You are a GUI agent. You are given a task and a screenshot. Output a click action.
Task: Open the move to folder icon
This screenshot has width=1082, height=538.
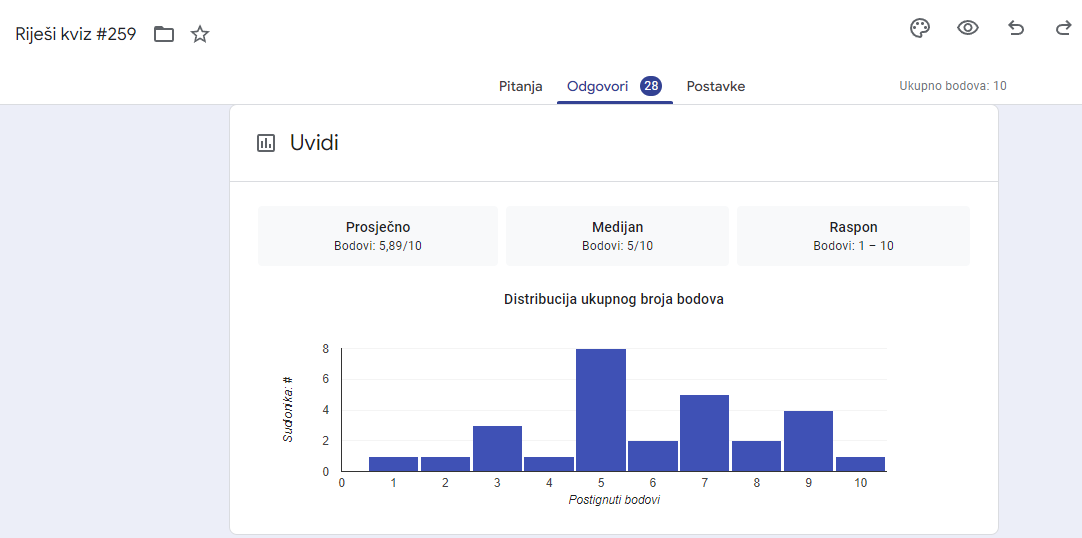tap(164, 34)
